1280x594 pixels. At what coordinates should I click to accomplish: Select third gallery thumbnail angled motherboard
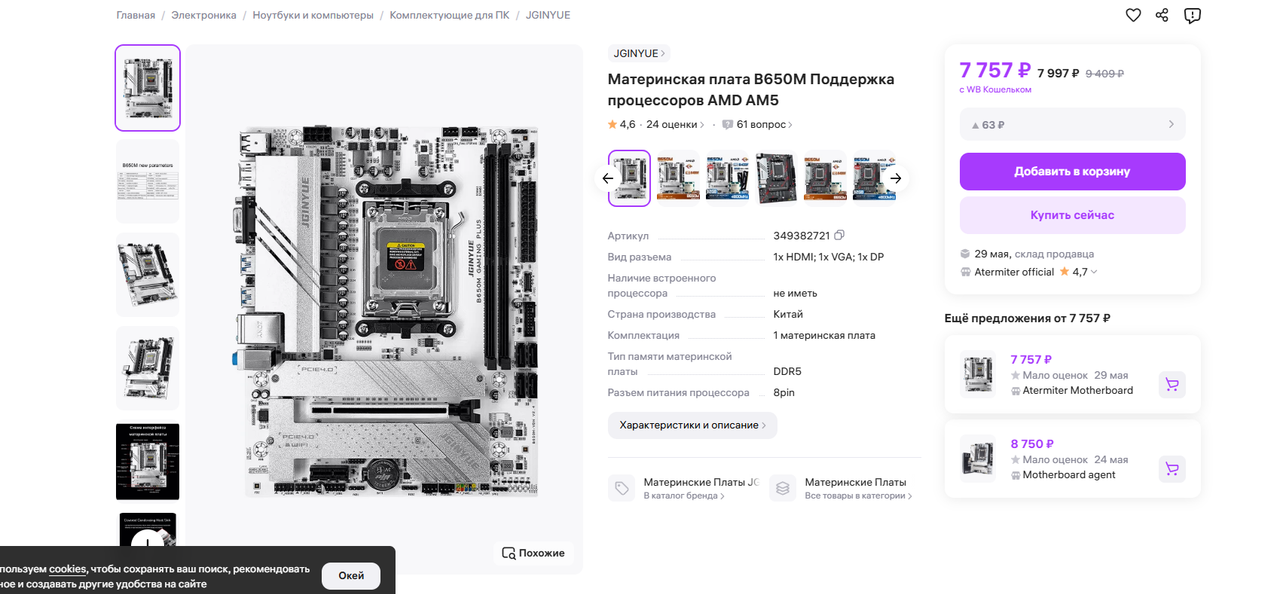point(148,275)
